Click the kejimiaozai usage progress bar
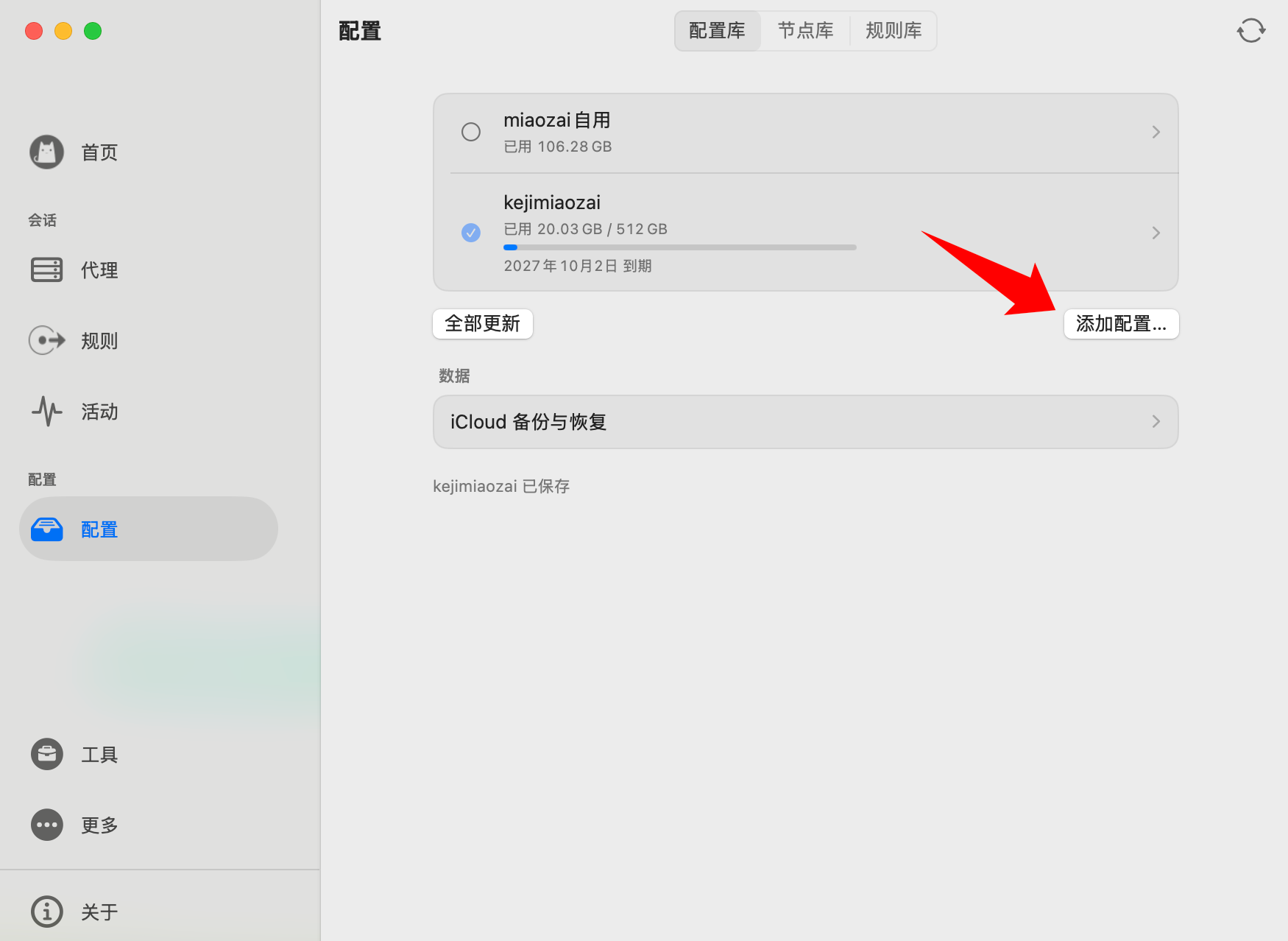 [680, 247]
